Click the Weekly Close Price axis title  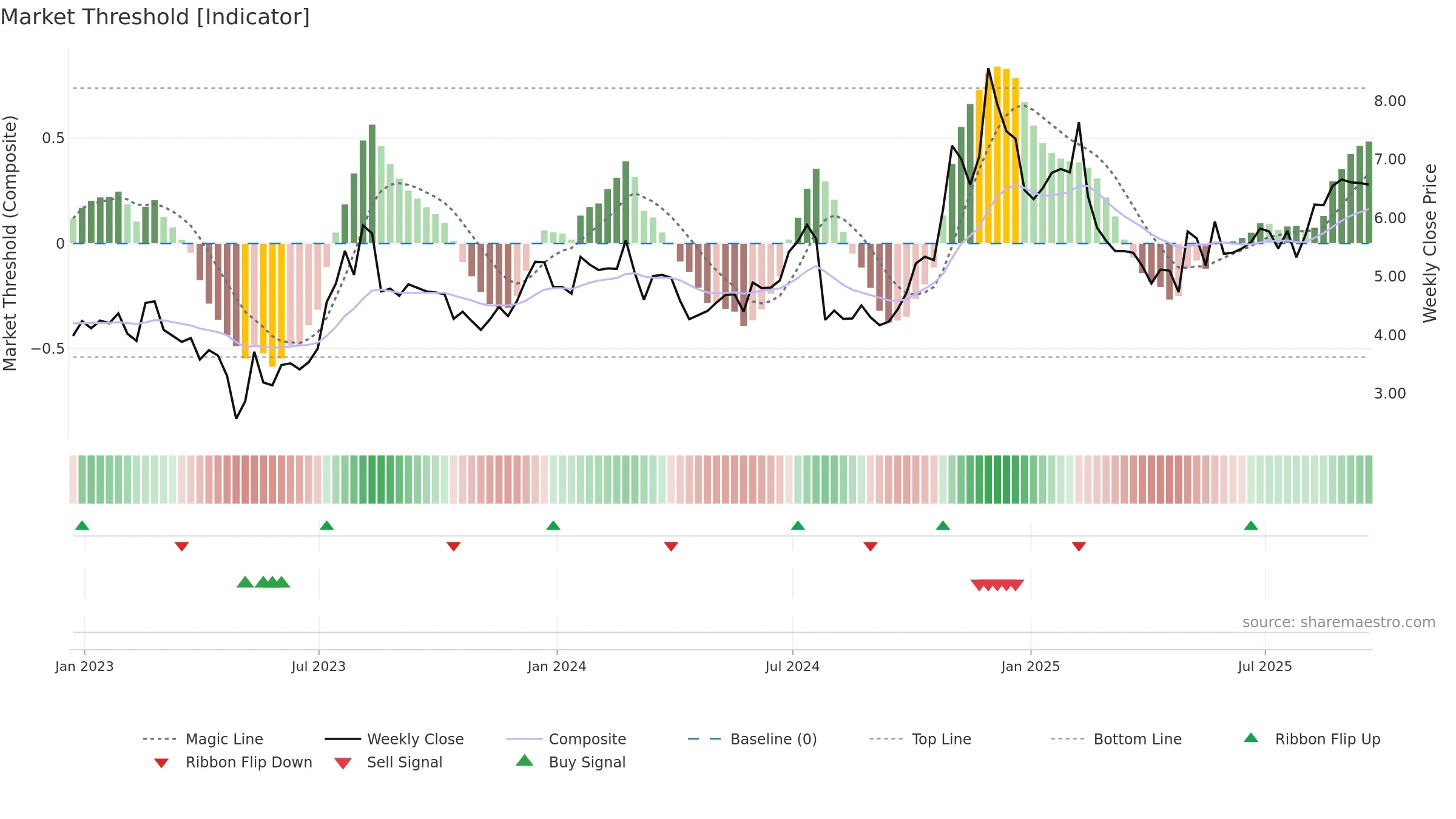[x=1430, y=243]
